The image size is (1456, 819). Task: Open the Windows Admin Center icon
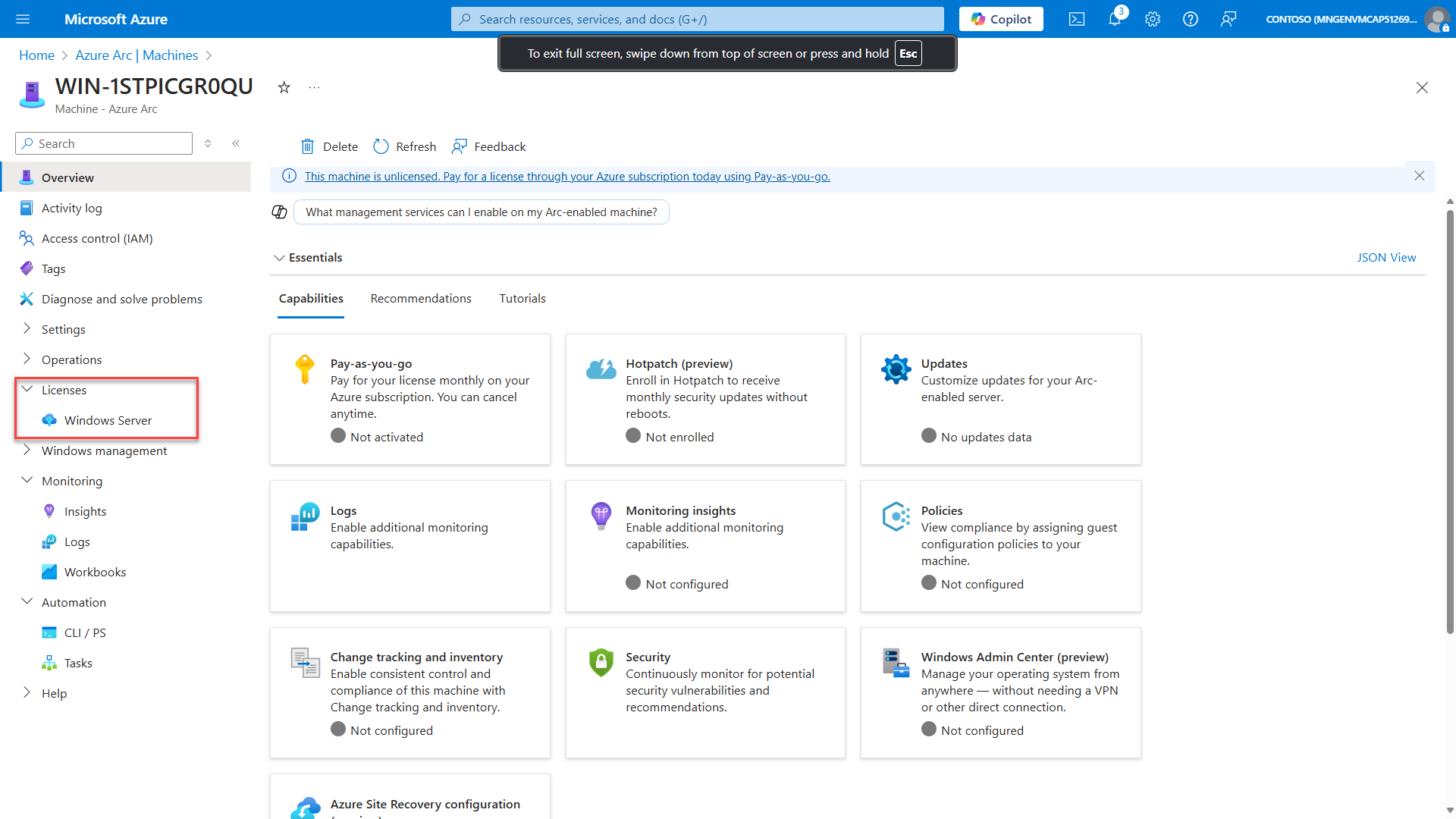pos(896,663)
